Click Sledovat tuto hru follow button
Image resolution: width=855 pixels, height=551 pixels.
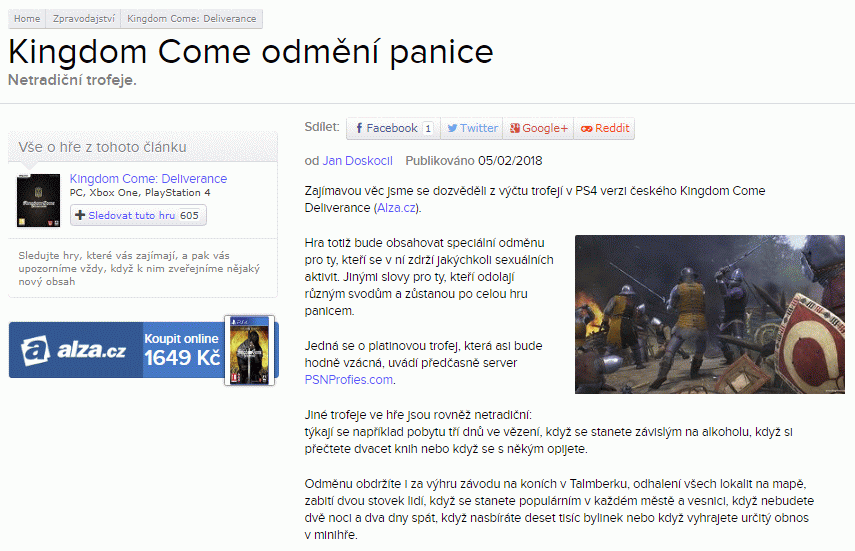pyautogui.click(x=138, y=215)
